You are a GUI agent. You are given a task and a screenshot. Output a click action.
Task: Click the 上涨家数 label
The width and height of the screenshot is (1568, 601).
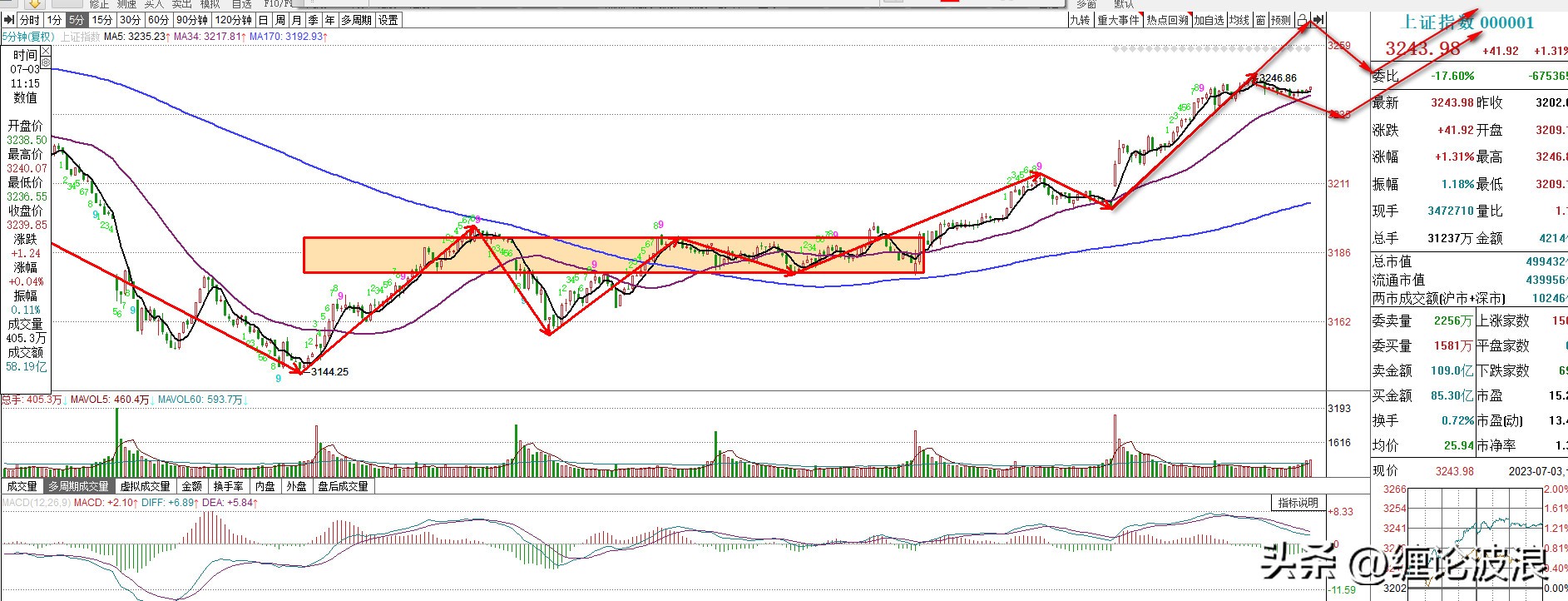coord(1503,320)
